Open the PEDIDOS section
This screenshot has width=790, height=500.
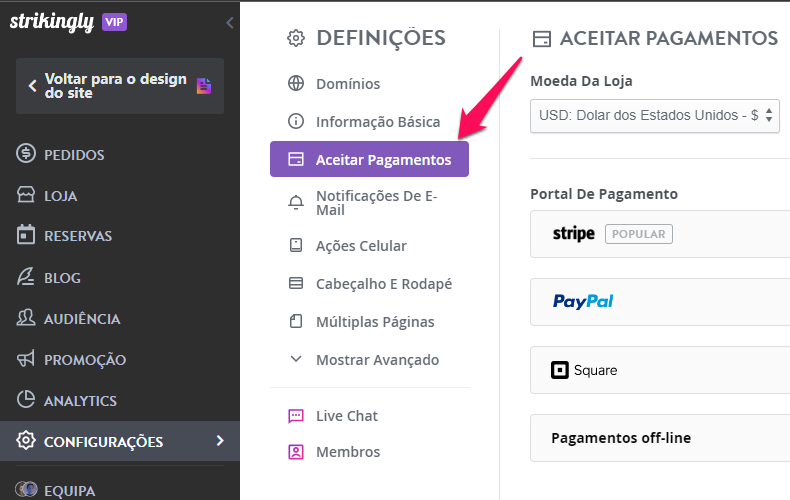[x=74, y=155]
